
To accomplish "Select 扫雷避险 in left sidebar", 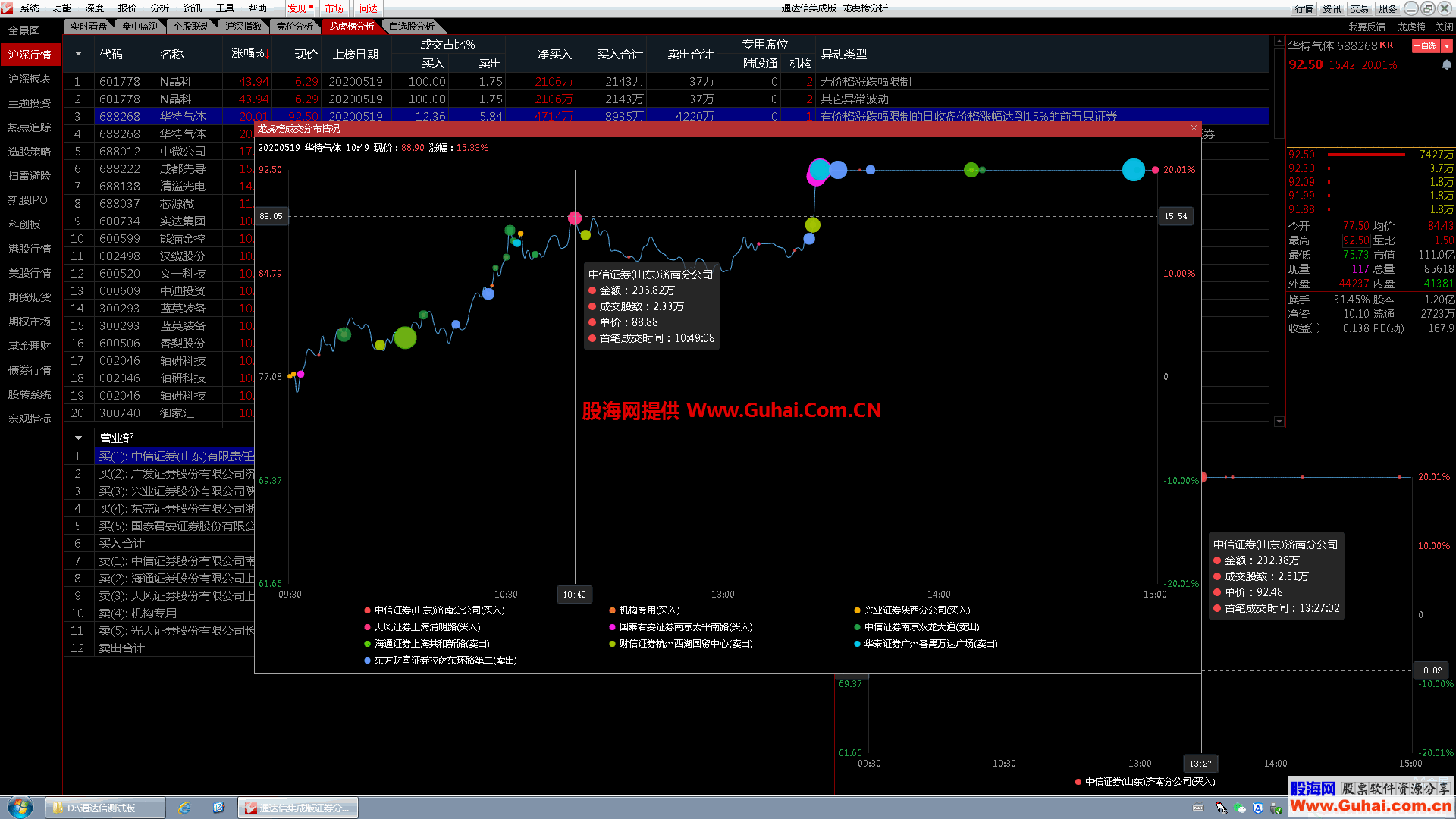I will click(x=30, y=176).
